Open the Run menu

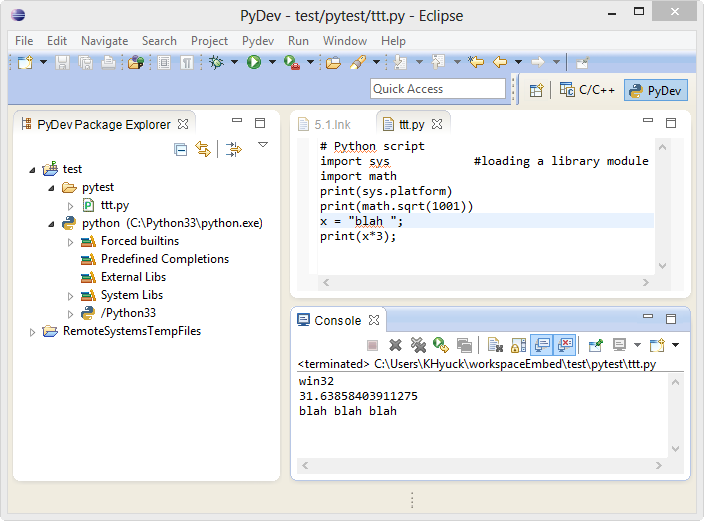click(298, 41)
